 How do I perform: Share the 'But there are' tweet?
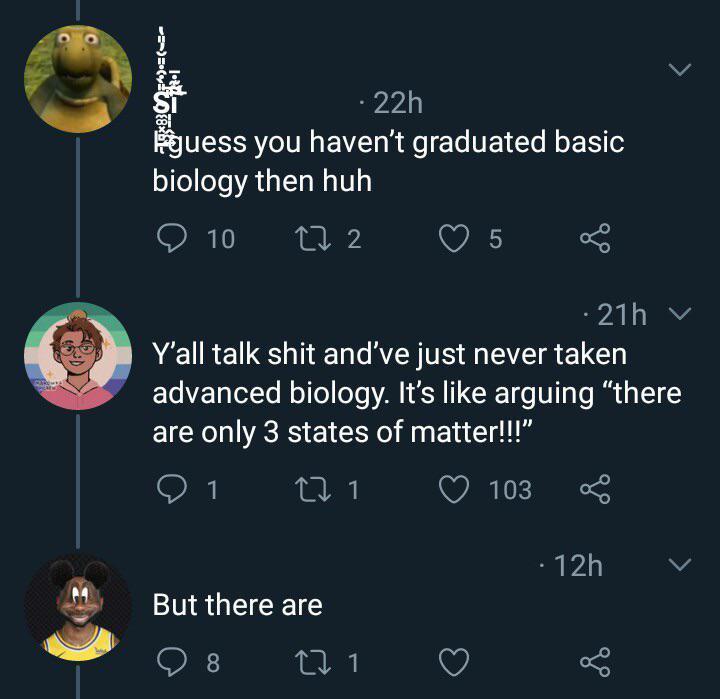(594, 661)
